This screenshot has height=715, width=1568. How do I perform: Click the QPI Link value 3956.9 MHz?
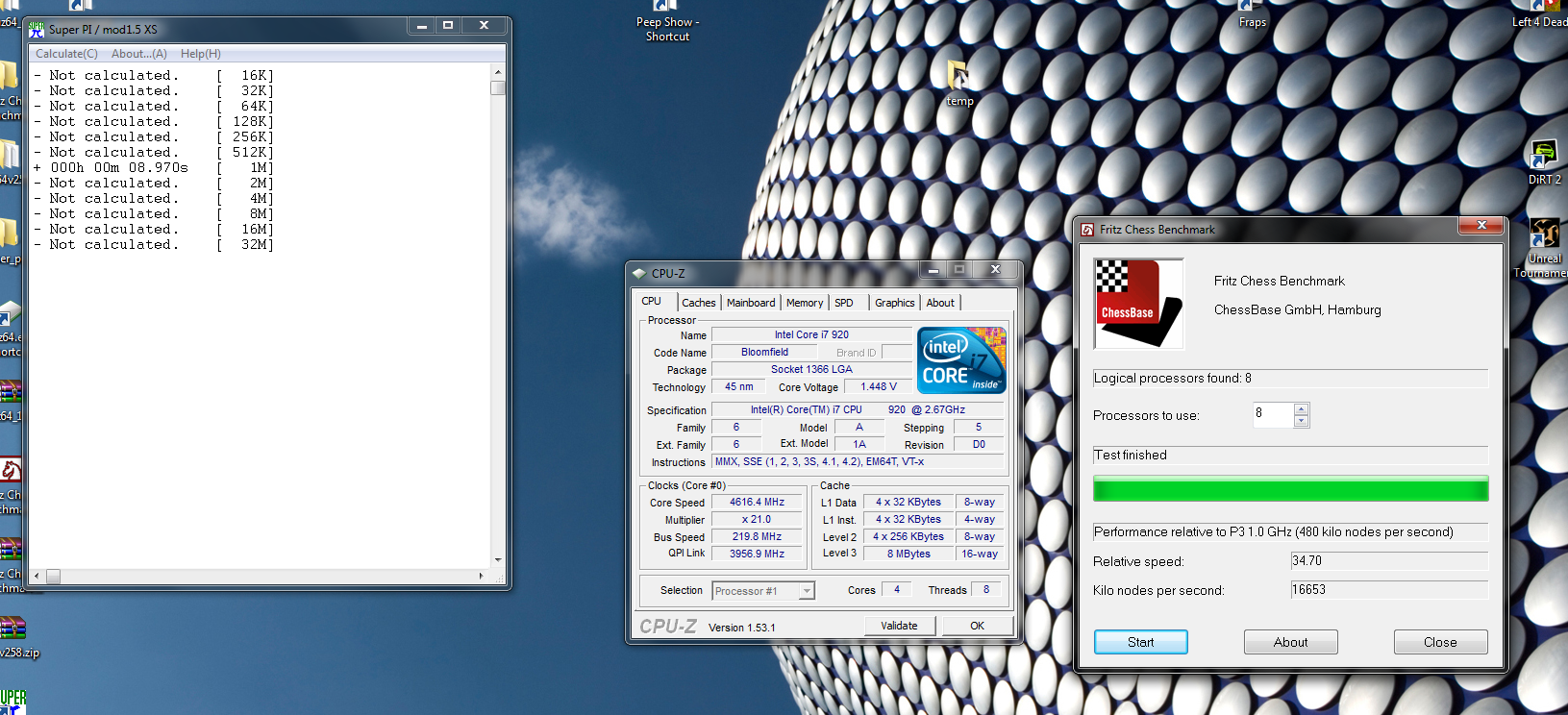point(757,555)
